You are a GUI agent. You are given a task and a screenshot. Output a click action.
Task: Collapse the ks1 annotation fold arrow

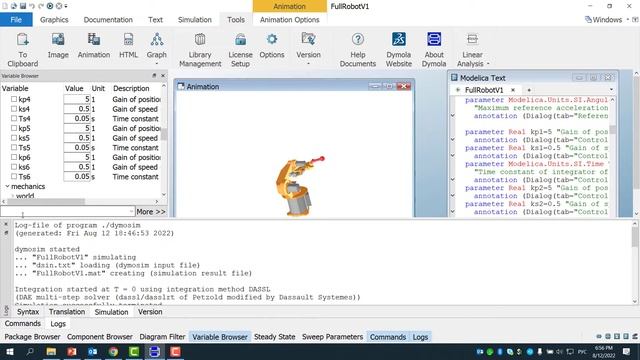452,156
